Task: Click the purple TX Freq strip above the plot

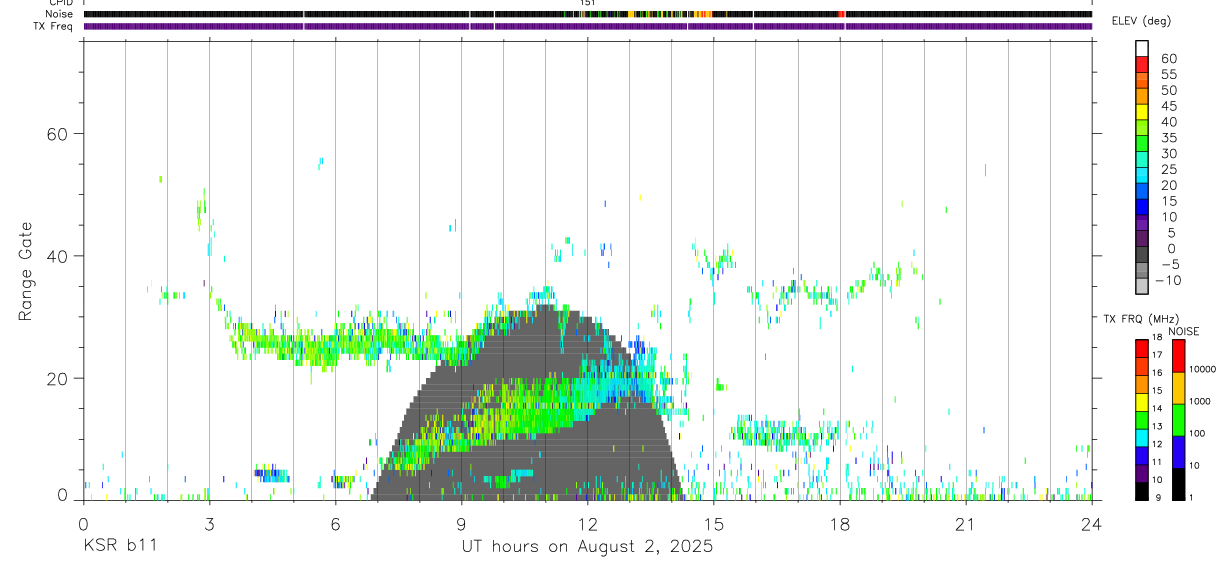Action: [x=587, y=26]
